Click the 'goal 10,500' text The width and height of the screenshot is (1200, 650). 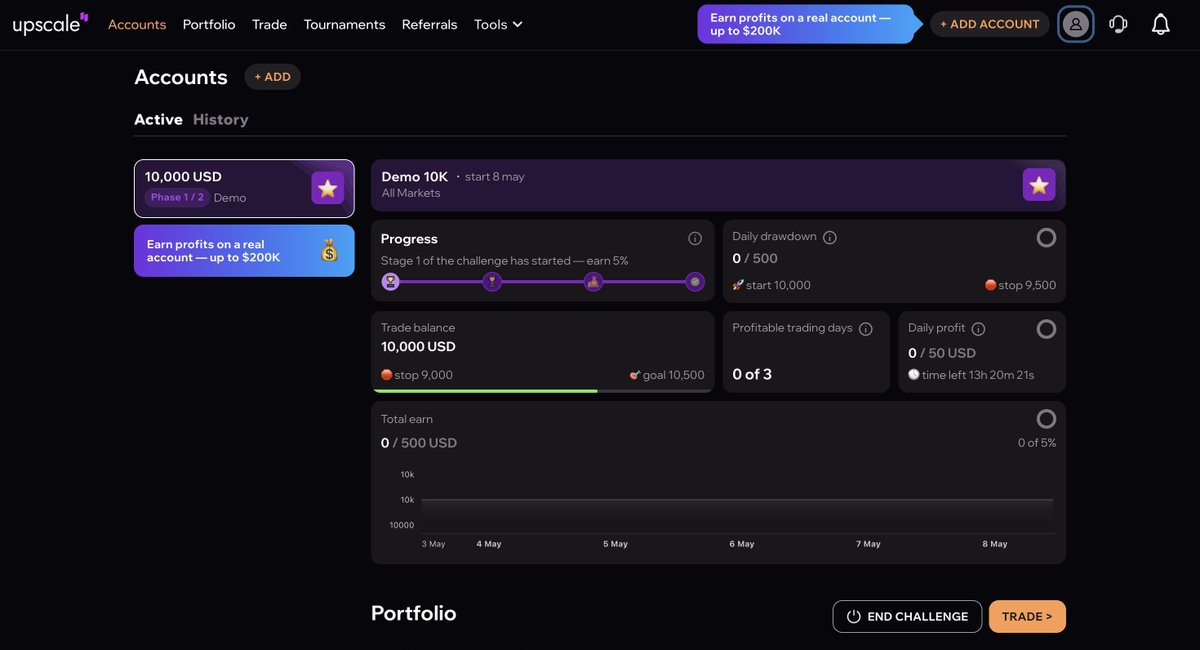(673, 375)
